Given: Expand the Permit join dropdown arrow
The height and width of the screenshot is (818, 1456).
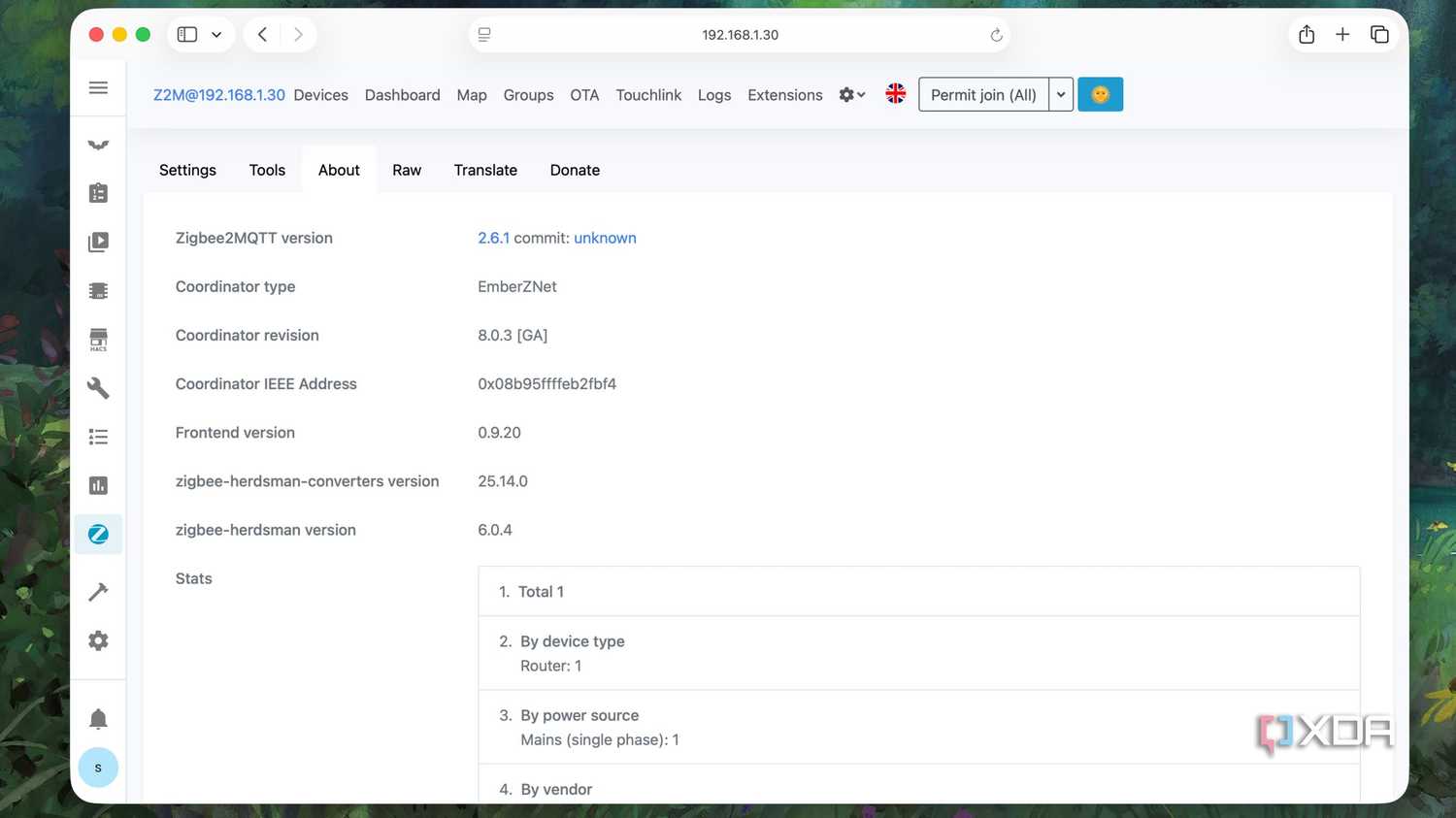Looking at the screenshot, I should (1061, 94).
